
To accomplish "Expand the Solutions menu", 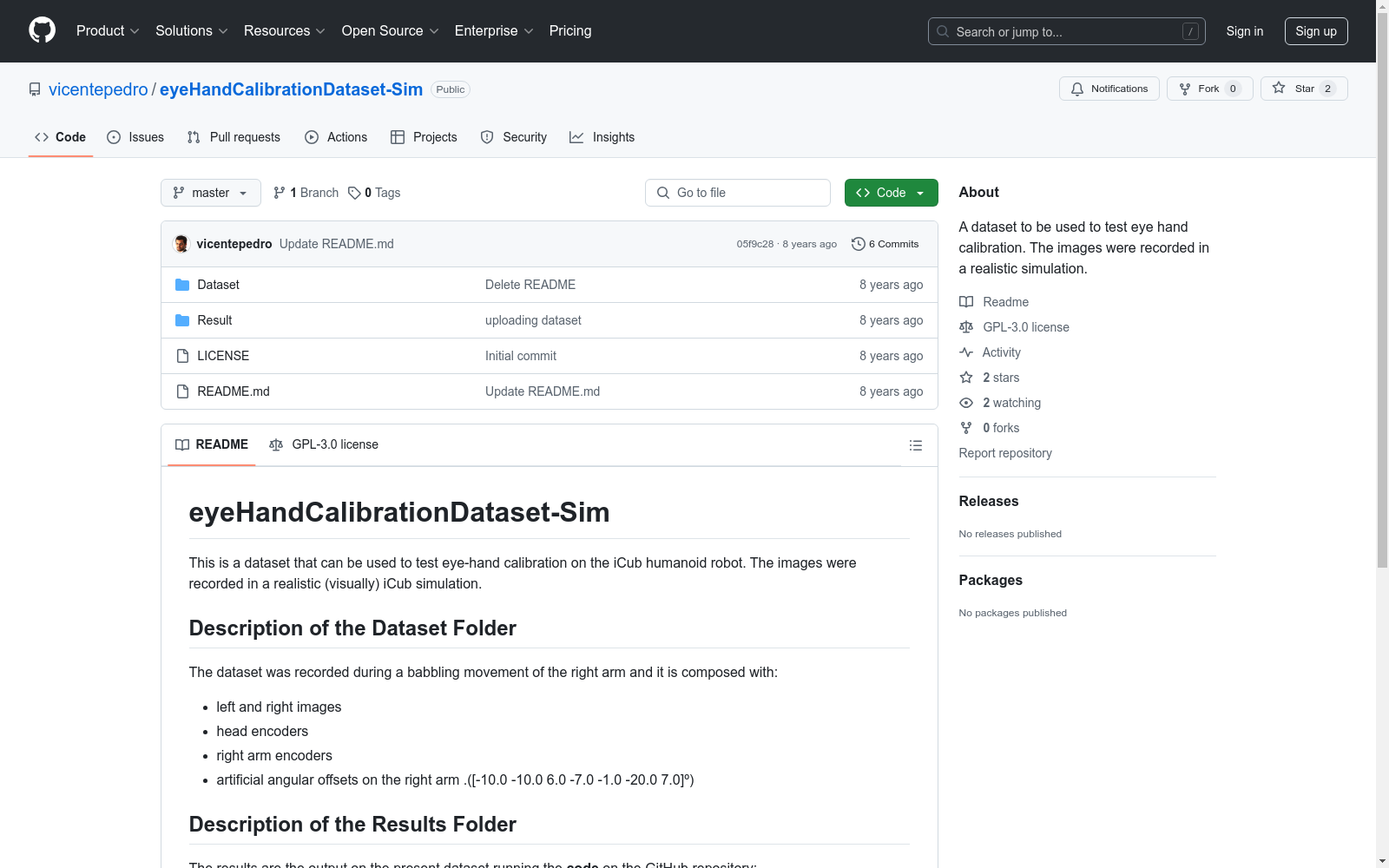I will click(x=192, y=30).
